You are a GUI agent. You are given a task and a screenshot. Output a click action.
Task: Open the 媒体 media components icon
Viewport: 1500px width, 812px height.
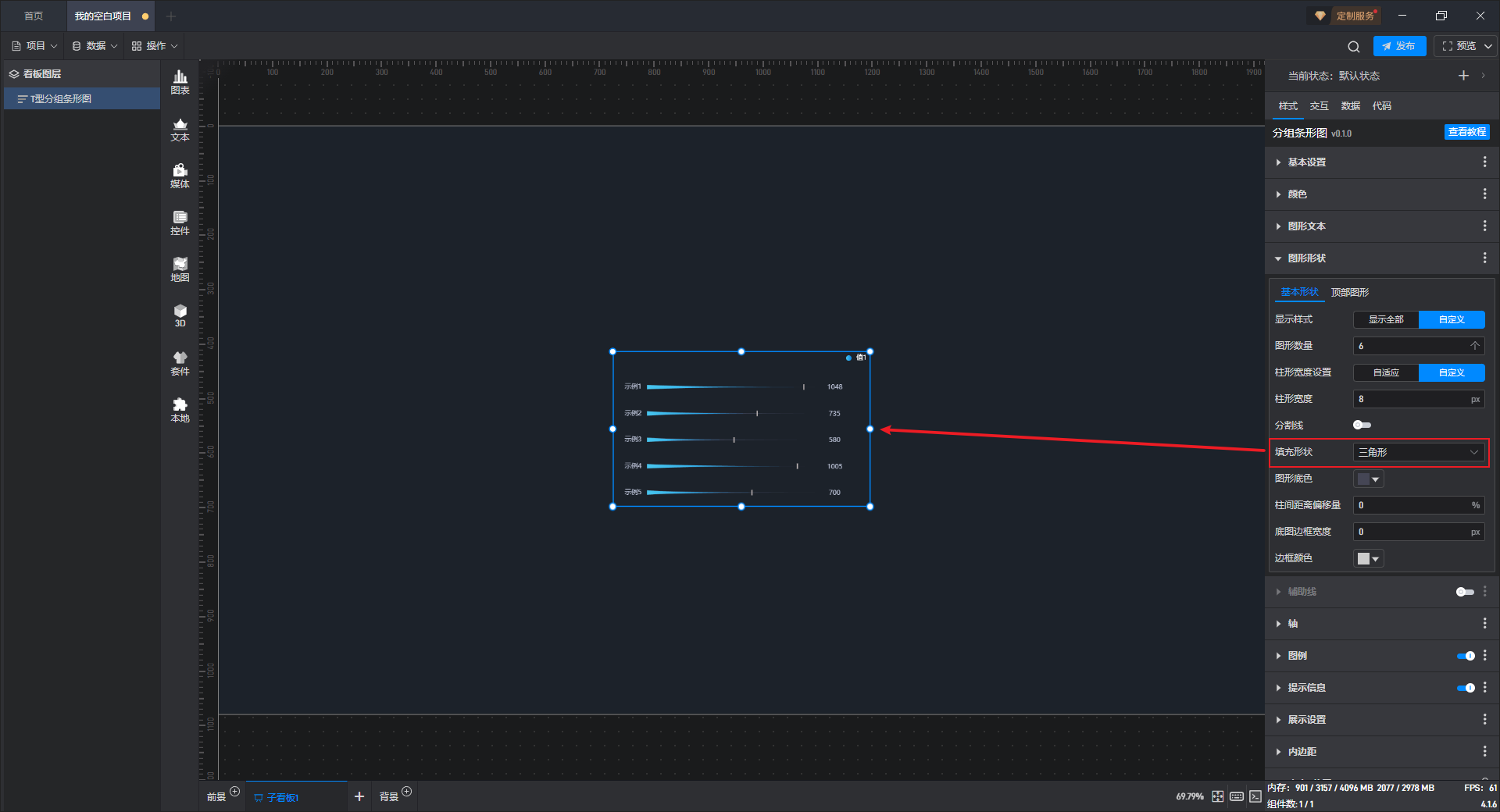point(180,176)
